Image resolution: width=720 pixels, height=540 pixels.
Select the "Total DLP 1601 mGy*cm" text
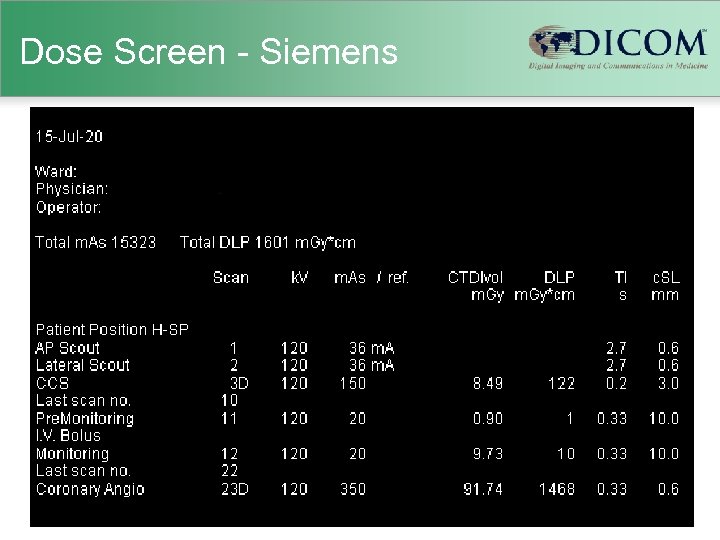(x=268, y=242)
